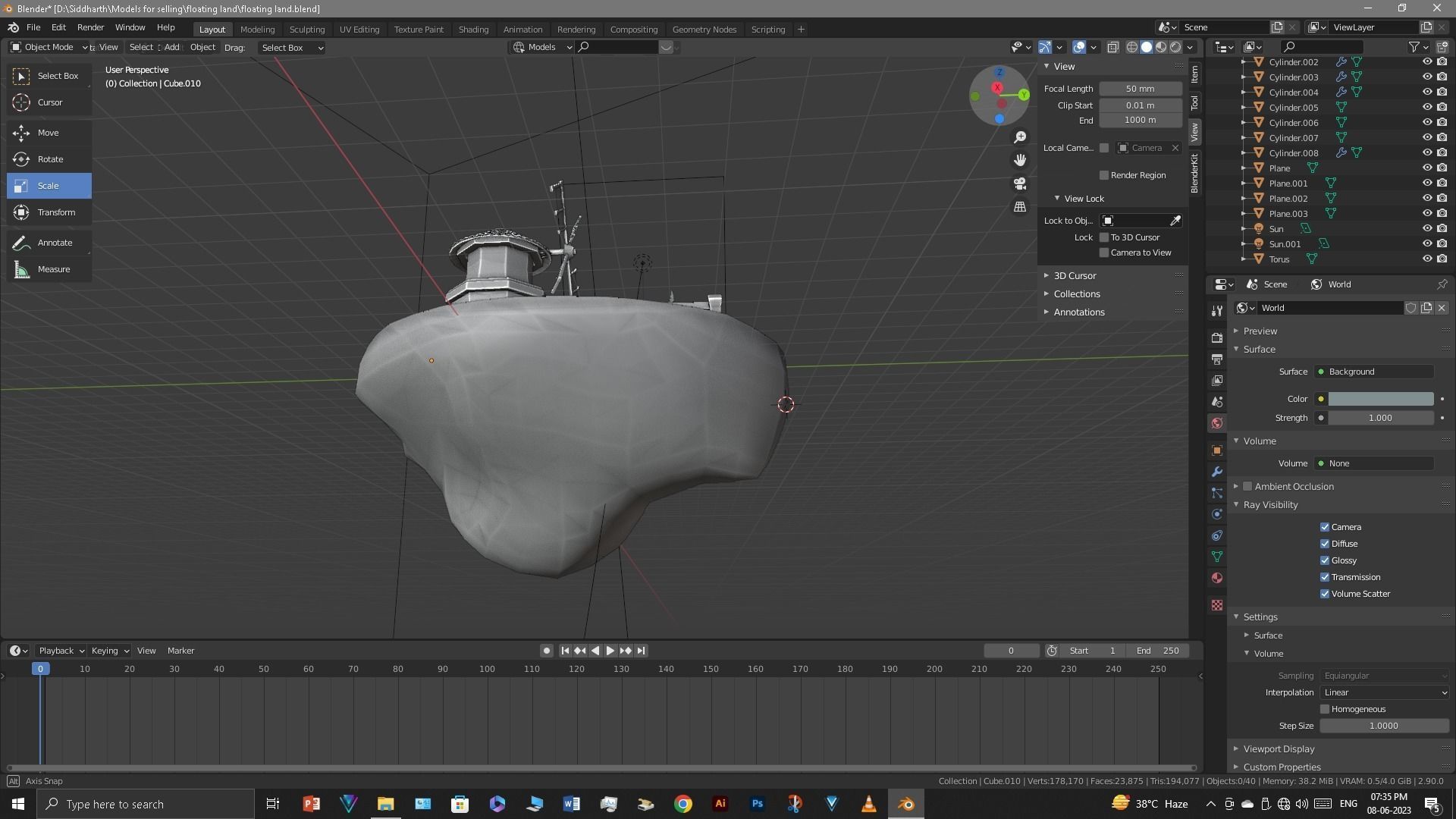Open the Material properties tab icon
Viewport: 1456px width, 819px height.
(1217, 578)
